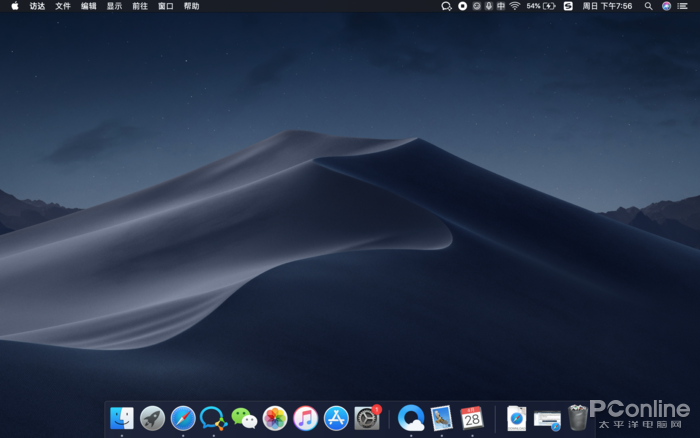Open the 编辑 menu

88,6
